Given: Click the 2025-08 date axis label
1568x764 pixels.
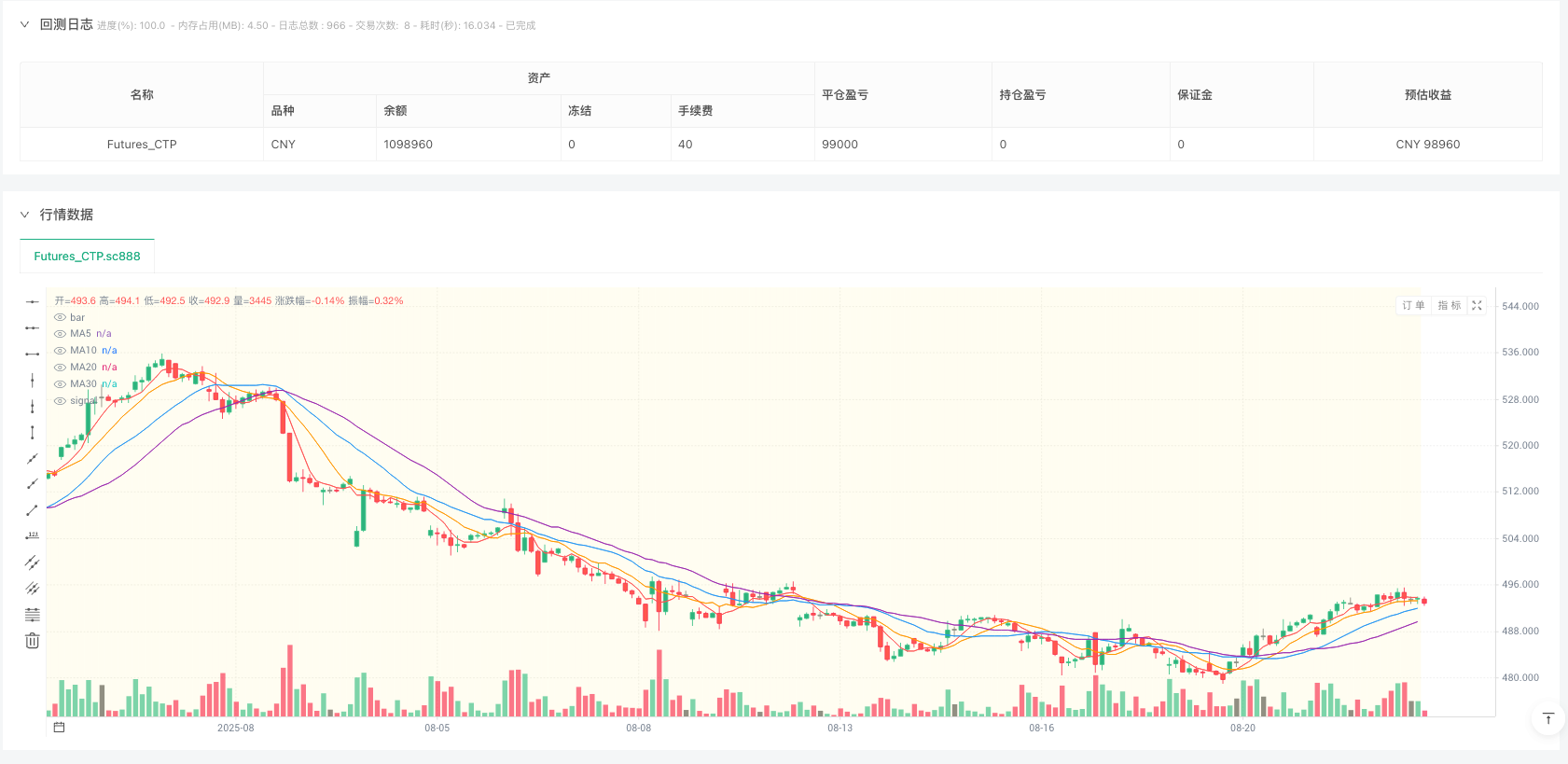Looking at the screenshot, I should click(x=235, y=728).
